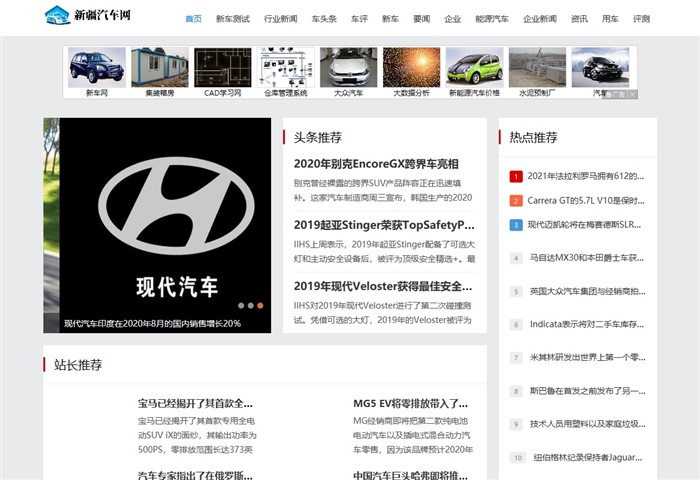Close the ad banner with X

(633, 94)
